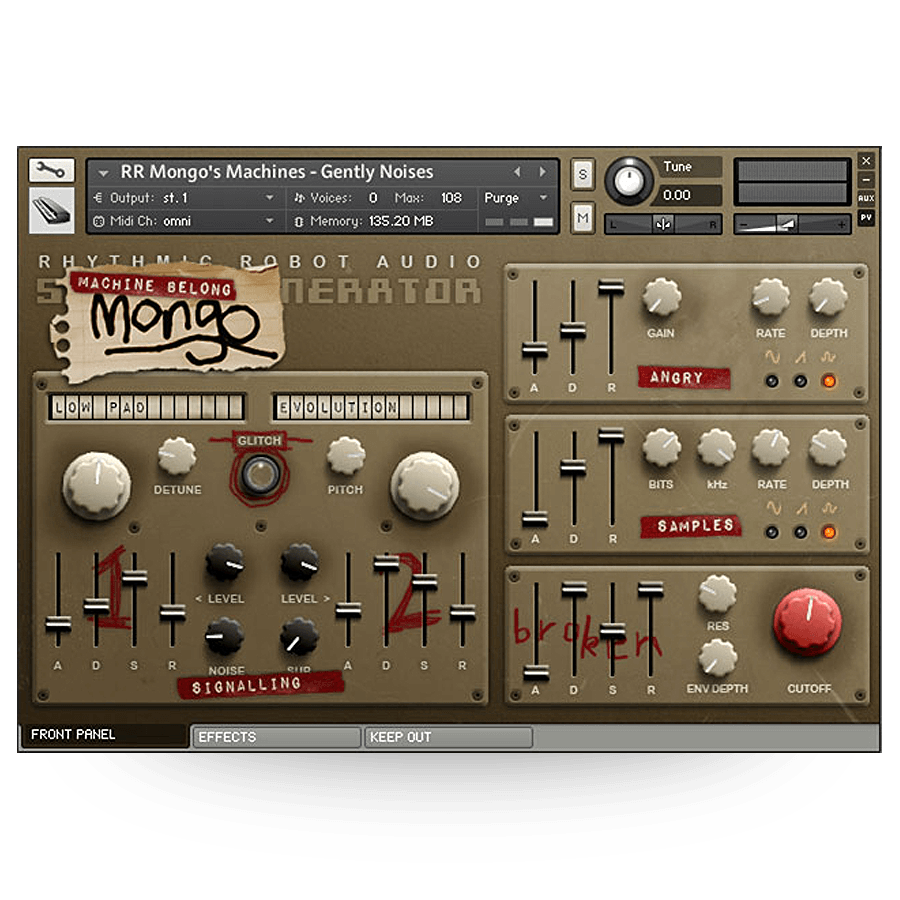The width and height of the screenshot is (900, 900).
Task: Open instrument edit mode via wrench icon
Action: point(52,170)
